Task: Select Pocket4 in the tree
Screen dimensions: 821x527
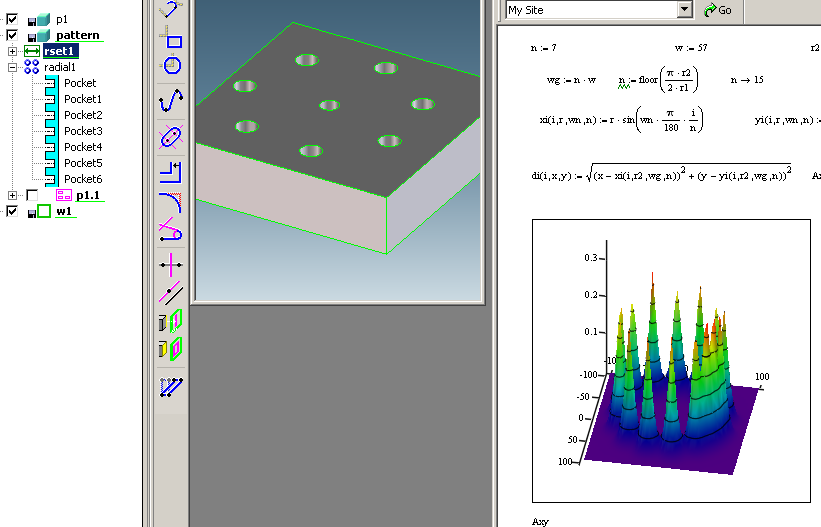Action: click(83, 147)
